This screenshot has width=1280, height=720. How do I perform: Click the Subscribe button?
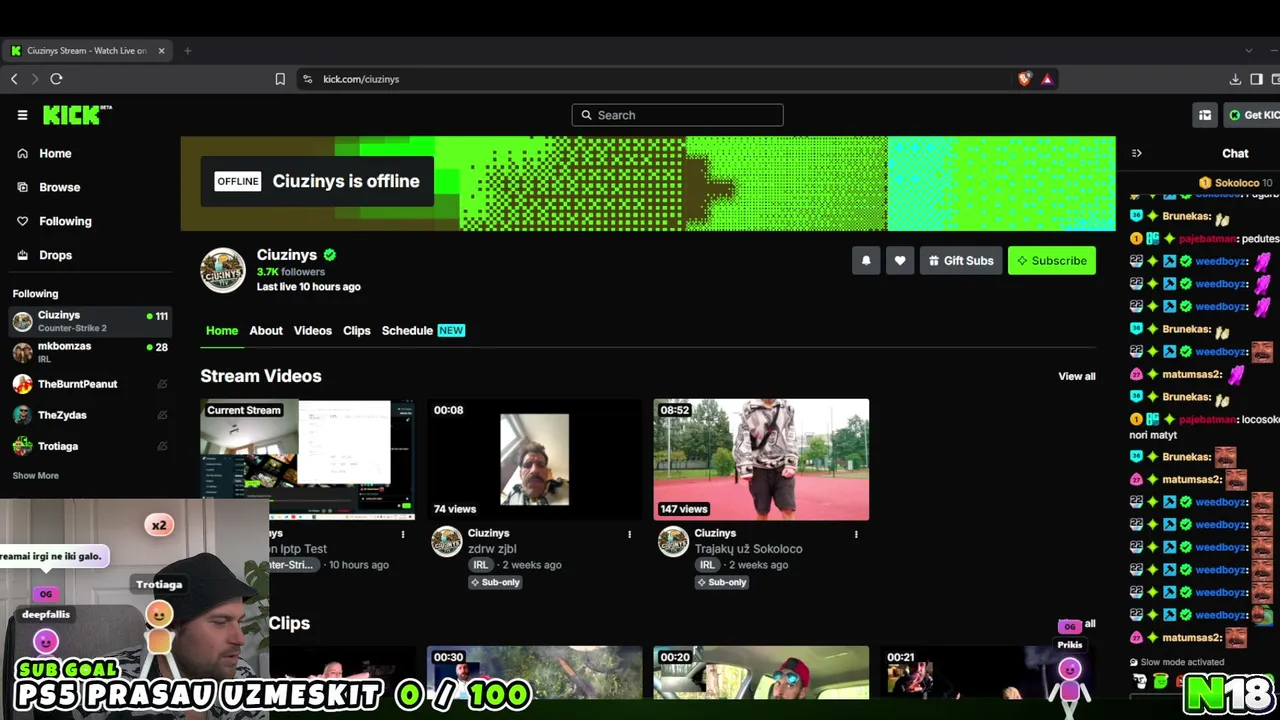point(1052,261)
